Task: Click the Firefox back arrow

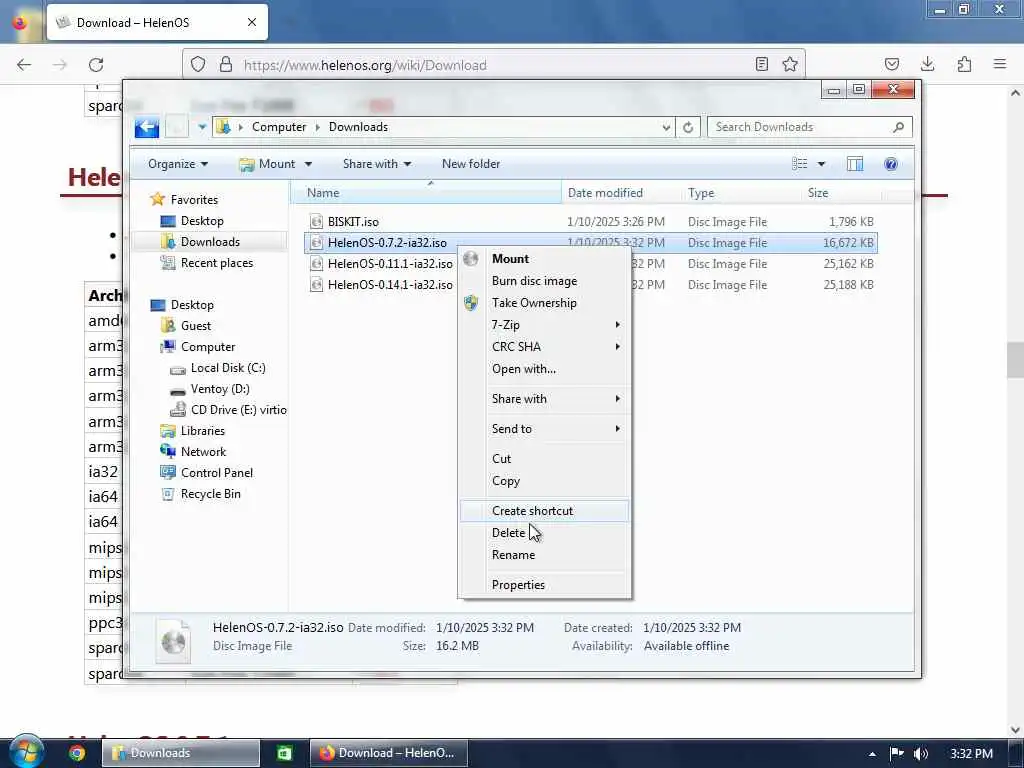Action: pyautogui.click(x=24, y=65)
